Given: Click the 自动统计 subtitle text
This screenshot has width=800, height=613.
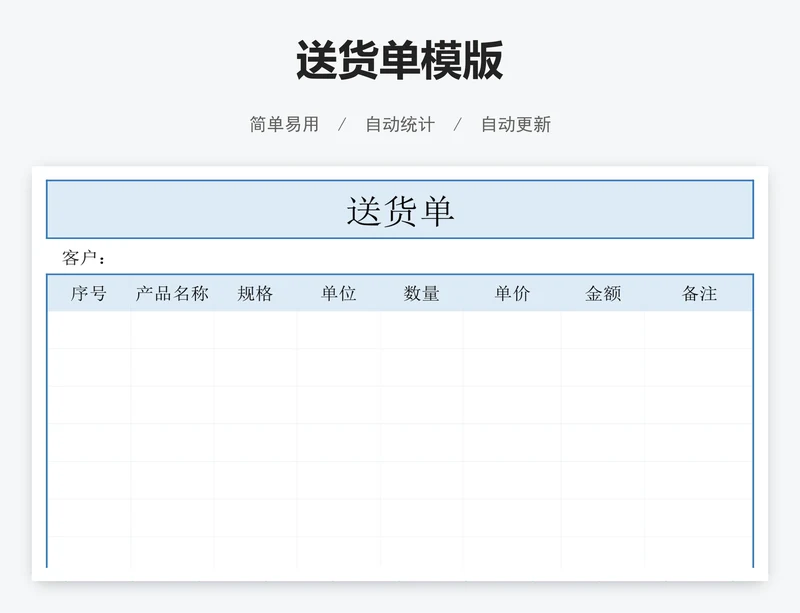Looking at the screenshot, I should 400,124.
